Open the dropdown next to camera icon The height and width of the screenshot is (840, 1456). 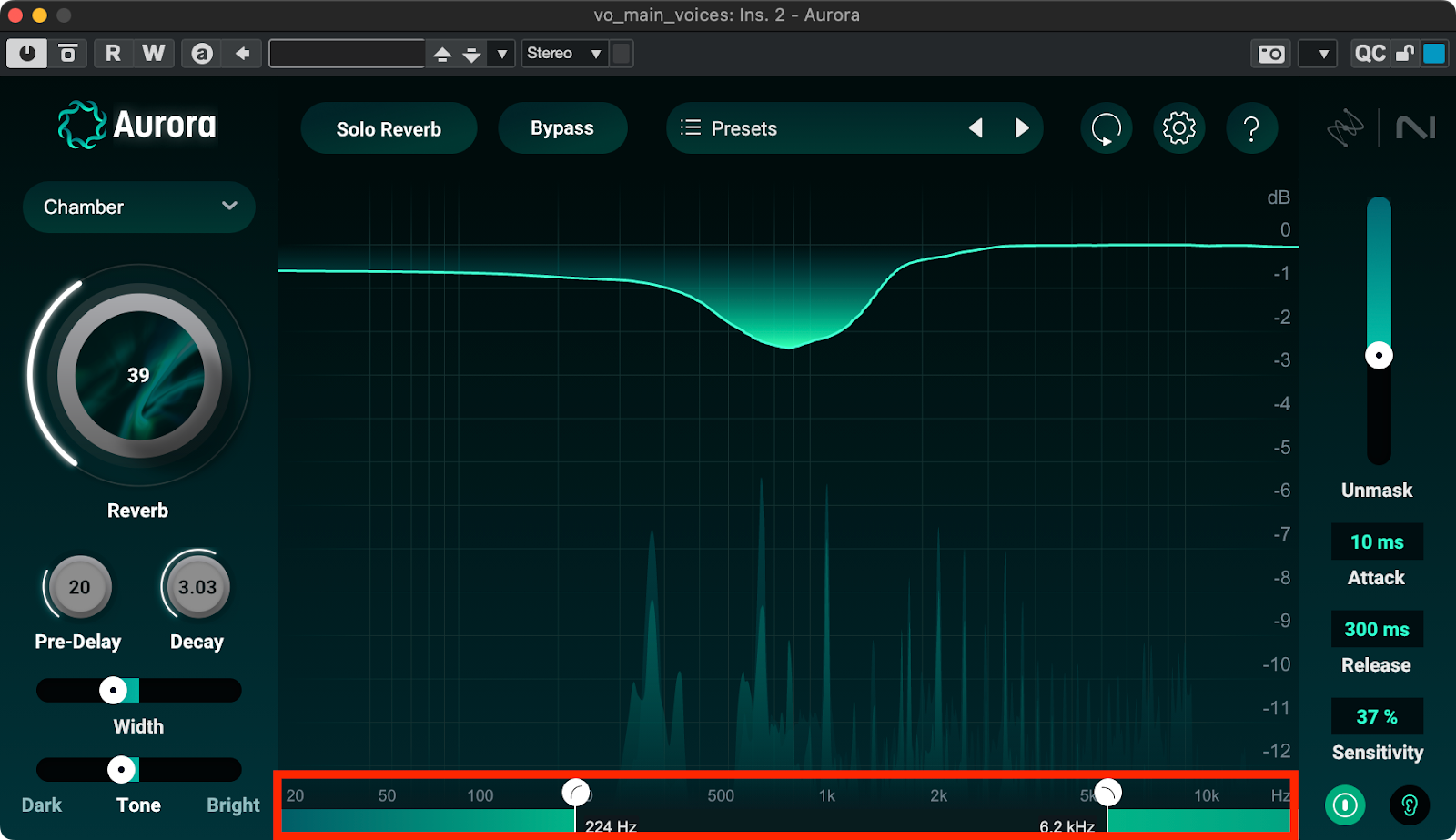click(1317, 54)
